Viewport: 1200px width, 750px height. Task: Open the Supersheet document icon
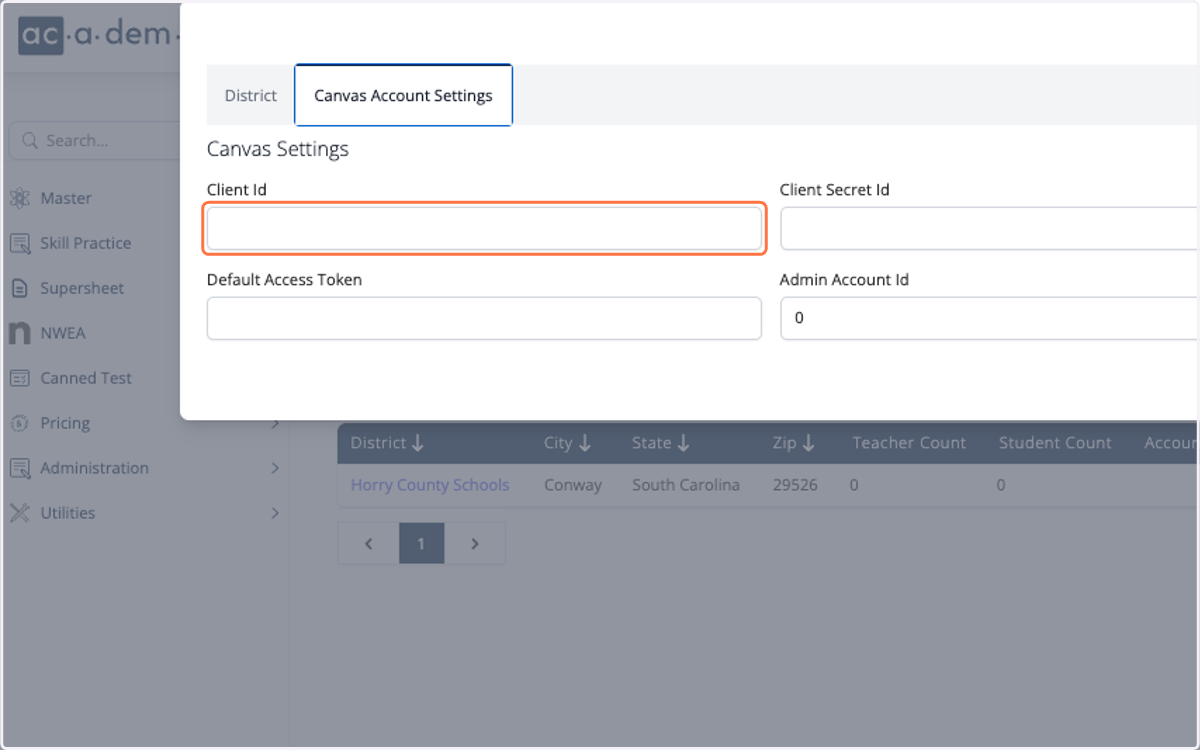coord(20,288)
